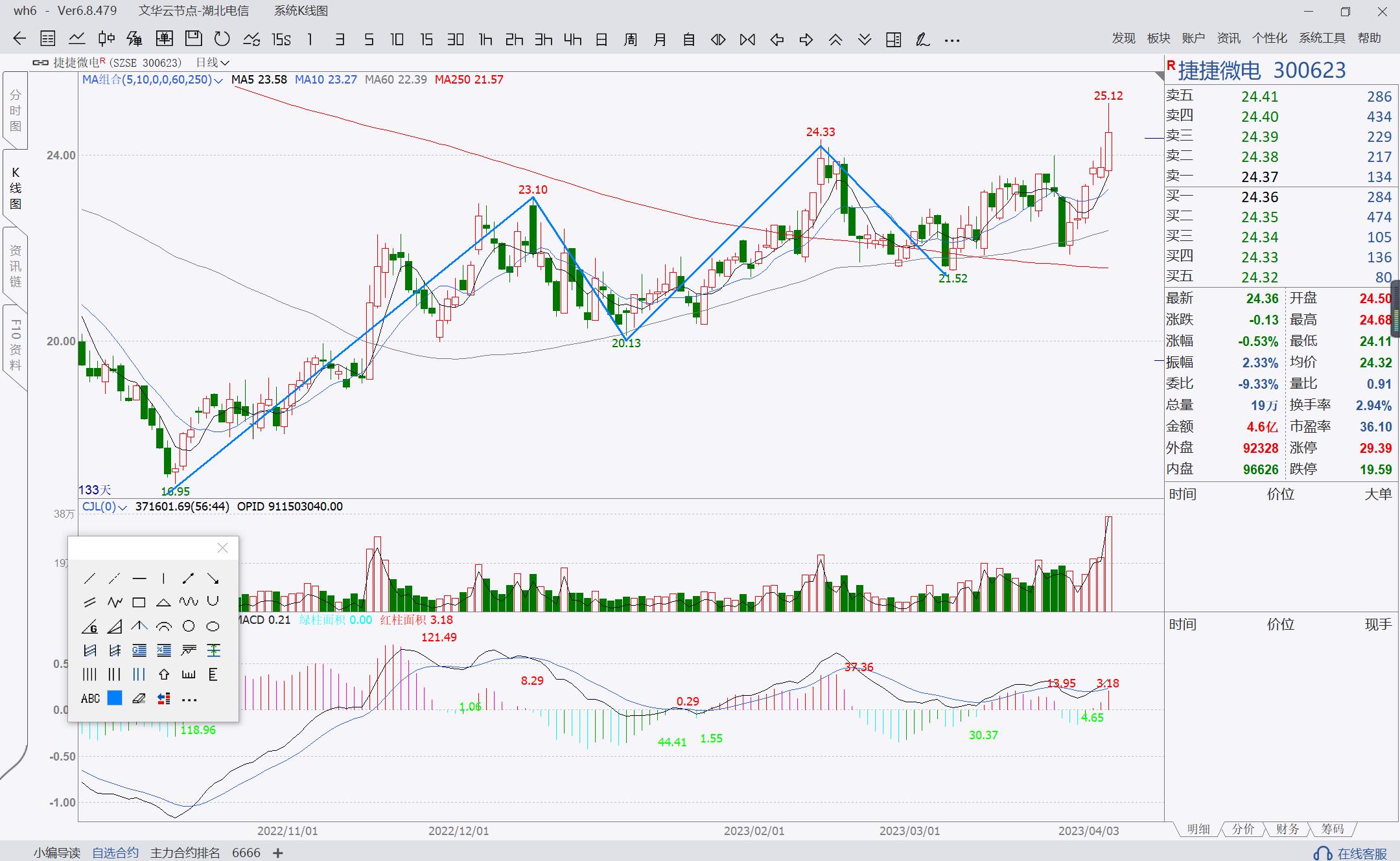
Task: Expand the MA组合 indicator dropdown
Action: tap(218, 80)
